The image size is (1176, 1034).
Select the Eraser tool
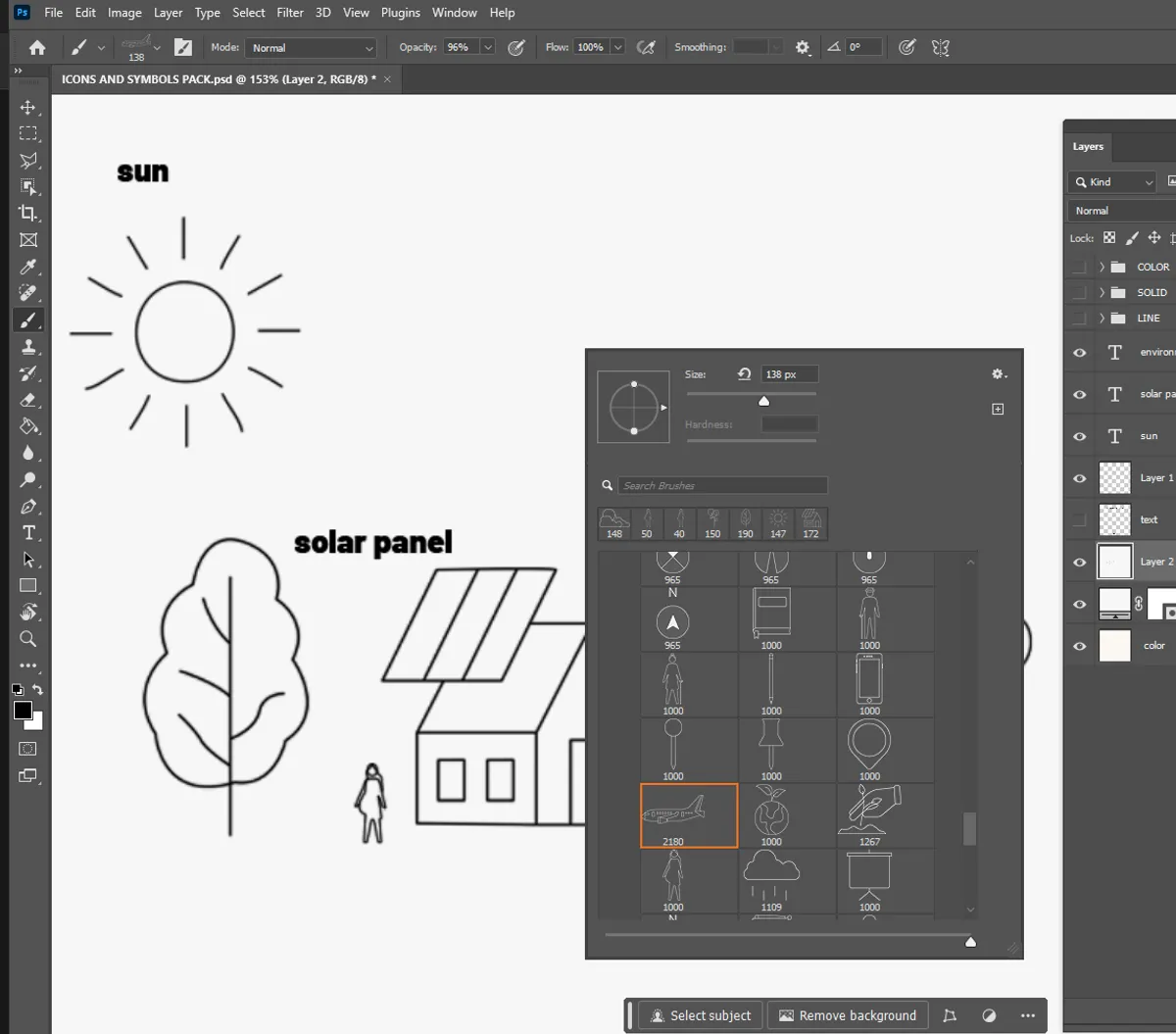point(28,399)
